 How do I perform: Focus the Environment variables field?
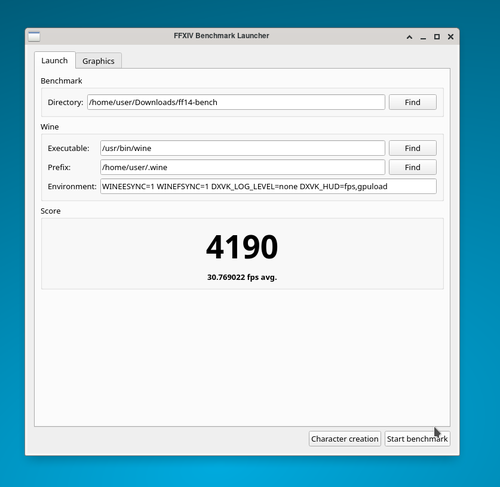point(268,186)
